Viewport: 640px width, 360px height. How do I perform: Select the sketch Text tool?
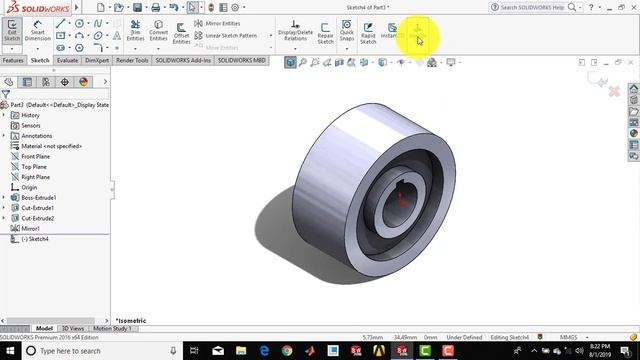click(x=117, y=36)
